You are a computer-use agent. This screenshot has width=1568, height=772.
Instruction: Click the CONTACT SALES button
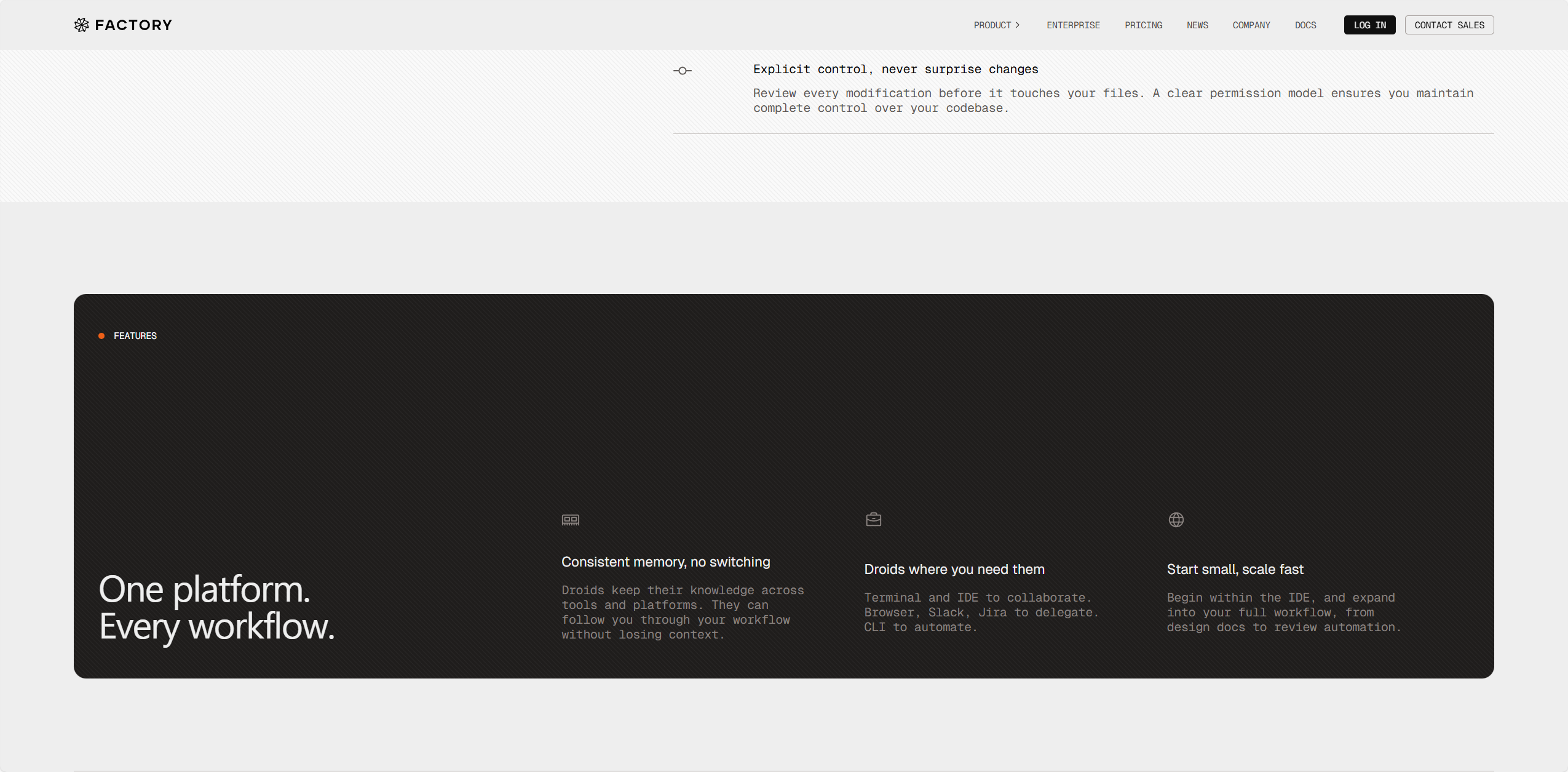click(1449, 25)
